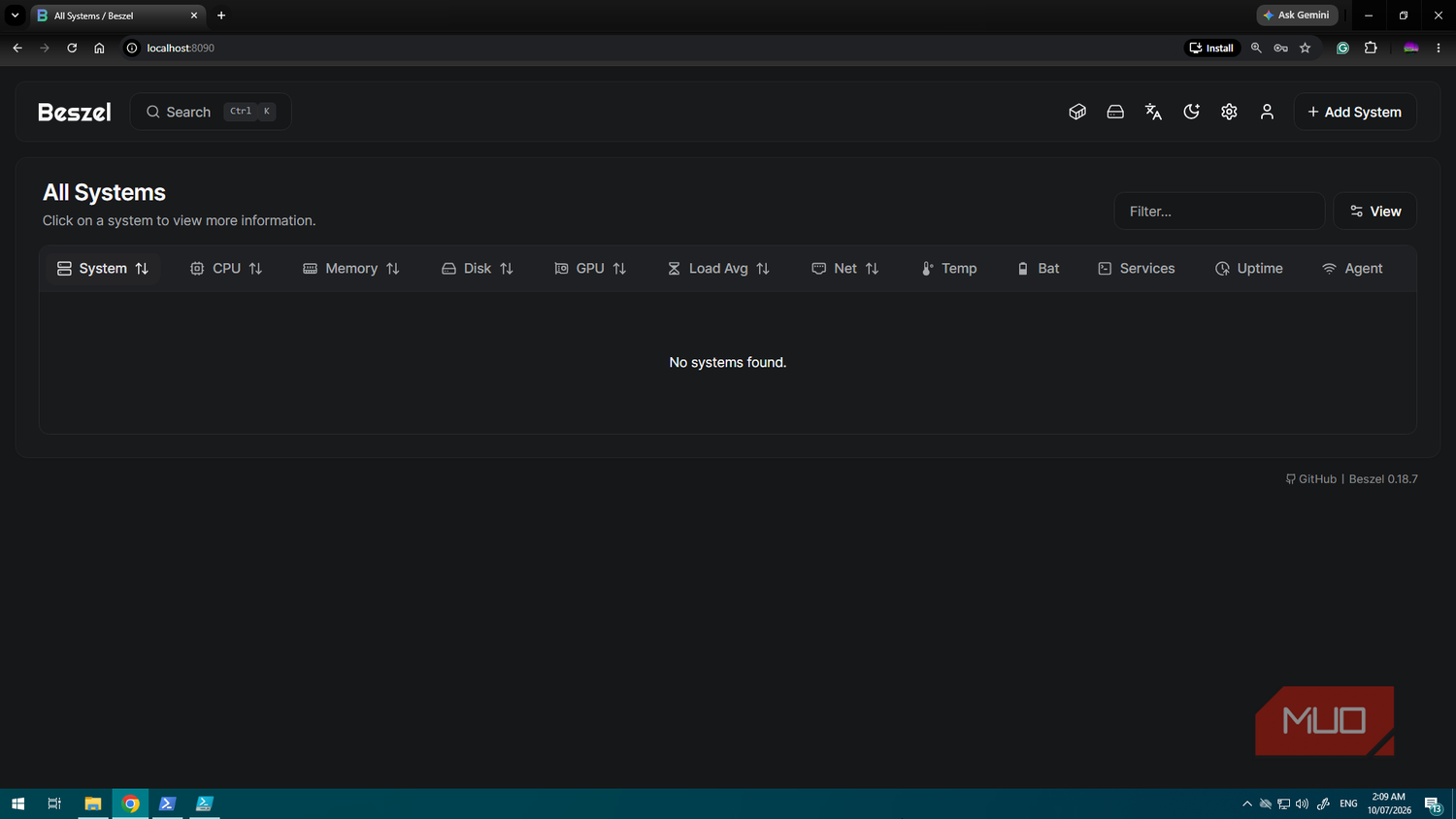Open the Grammarly extension icon
Screen dimensions: 1456x819
pos(1343,48)
